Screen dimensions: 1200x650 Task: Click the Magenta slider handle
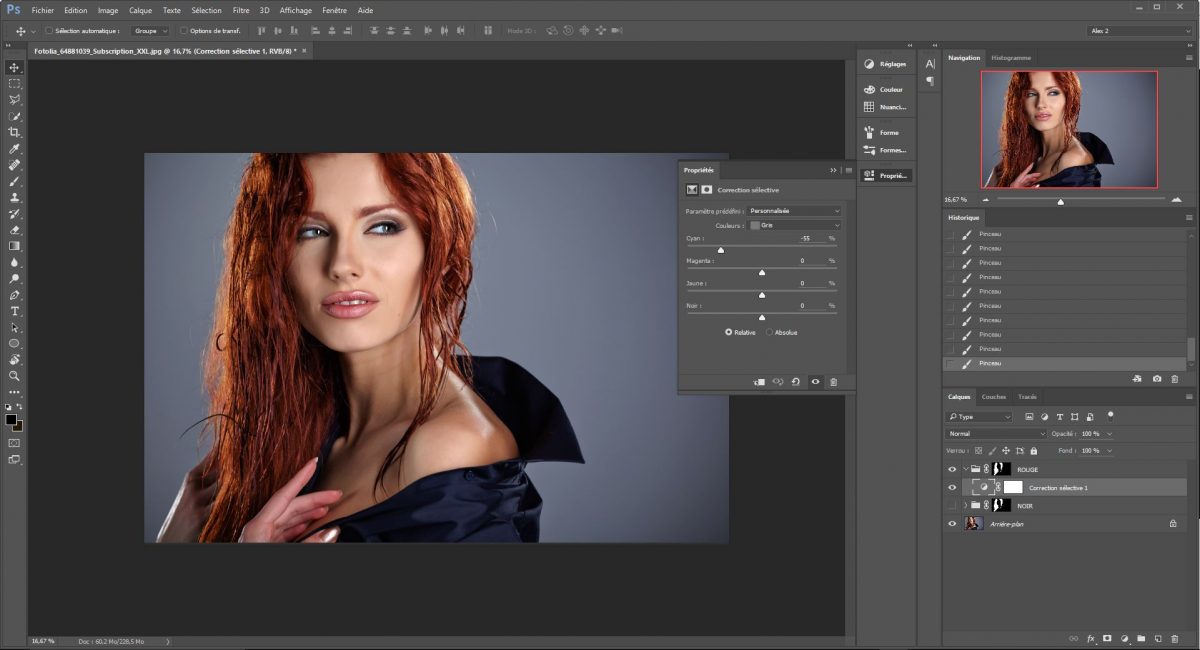pos(762,272)
